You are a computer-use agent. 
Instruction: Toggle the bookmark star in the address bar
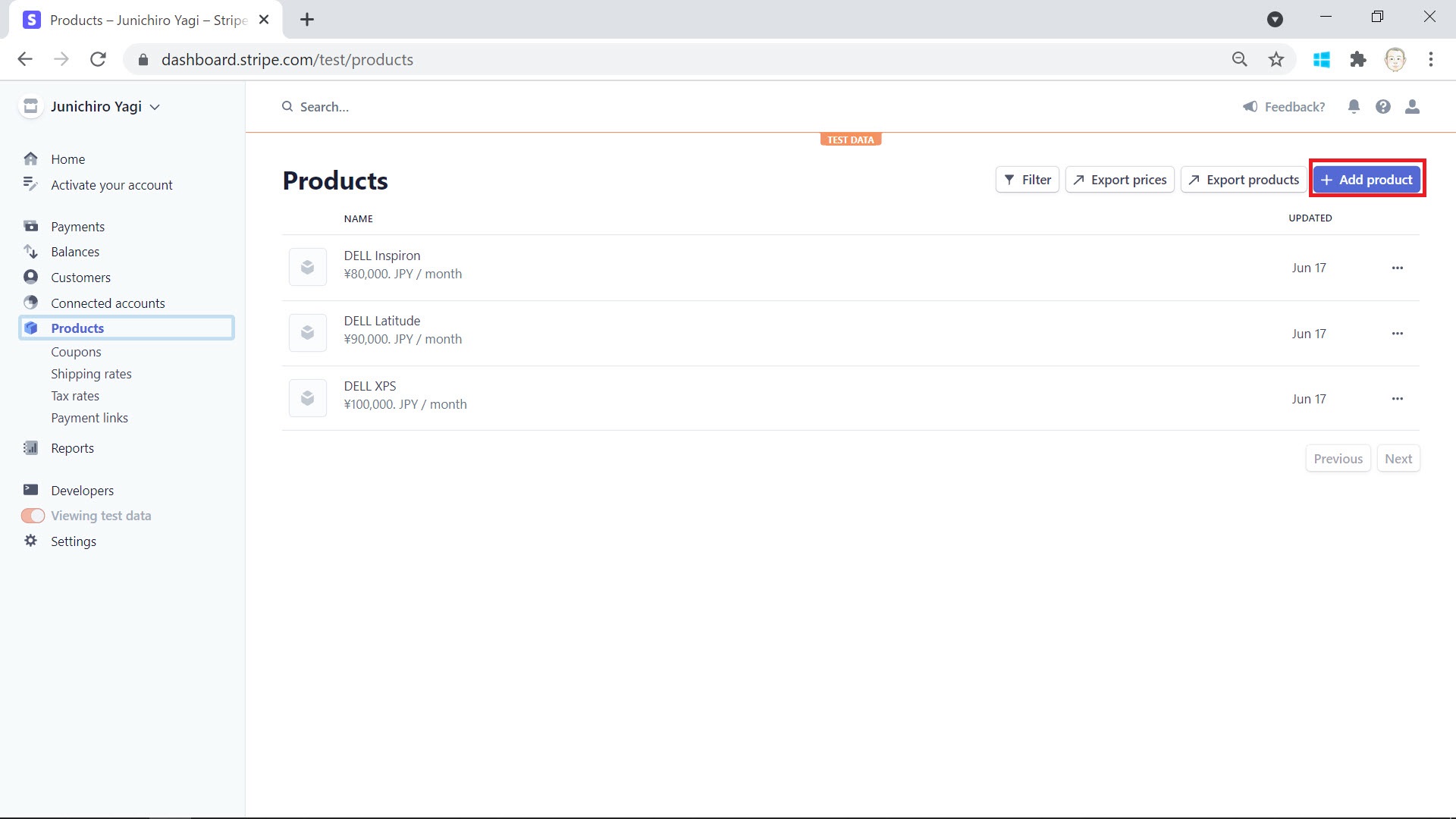[1276, 59]
